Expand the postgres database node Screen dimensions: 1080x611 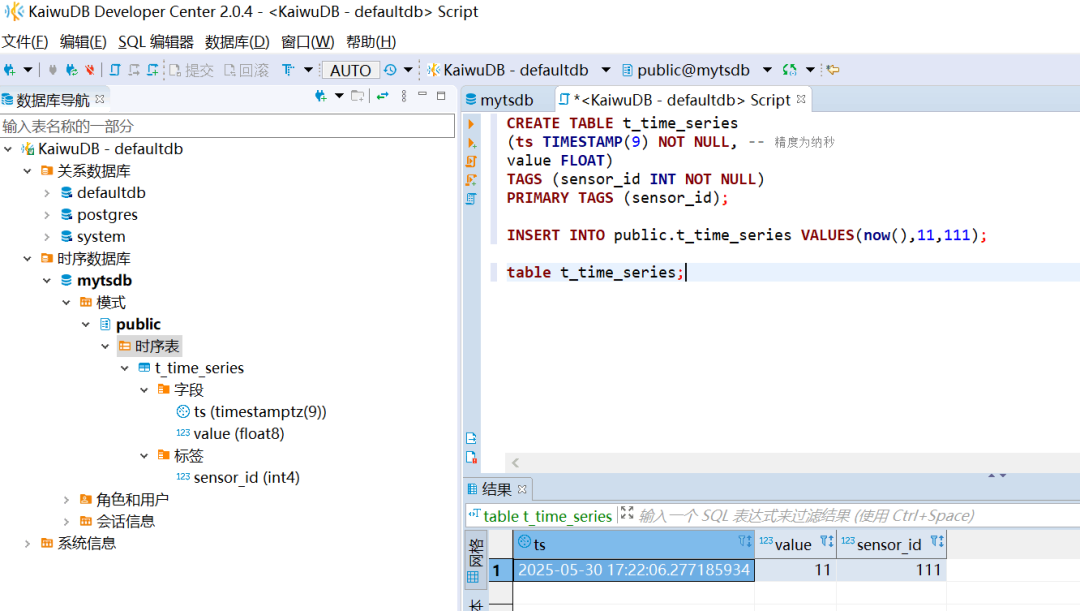[47, 215]
